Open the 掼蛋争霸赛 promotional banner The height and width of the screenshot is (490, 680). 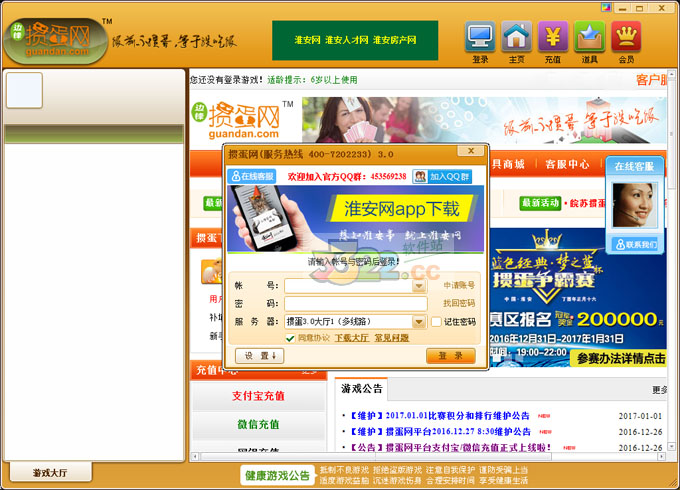[x=578, y=297]
